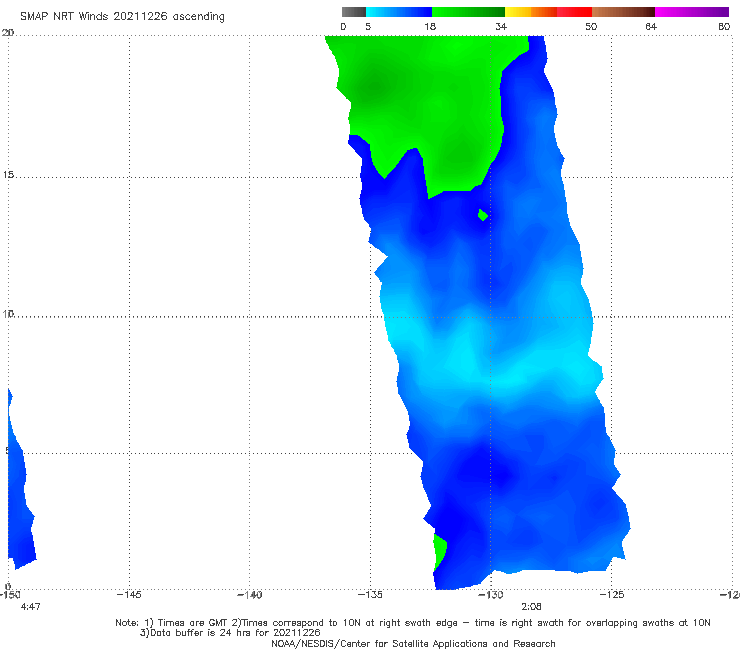This screenshot has width=740, height=650.
Task: Click the blue 5-18 segment of color bar
Action: 399,12
